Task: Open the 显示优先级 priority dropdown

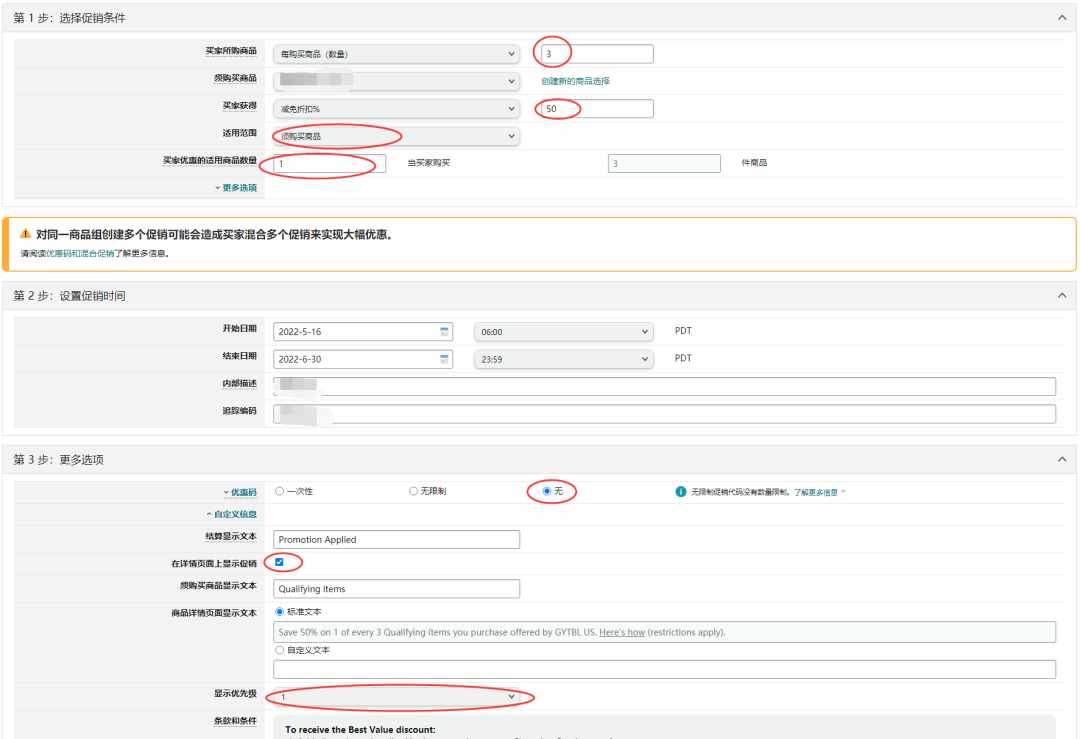Action: coord(396,697)
